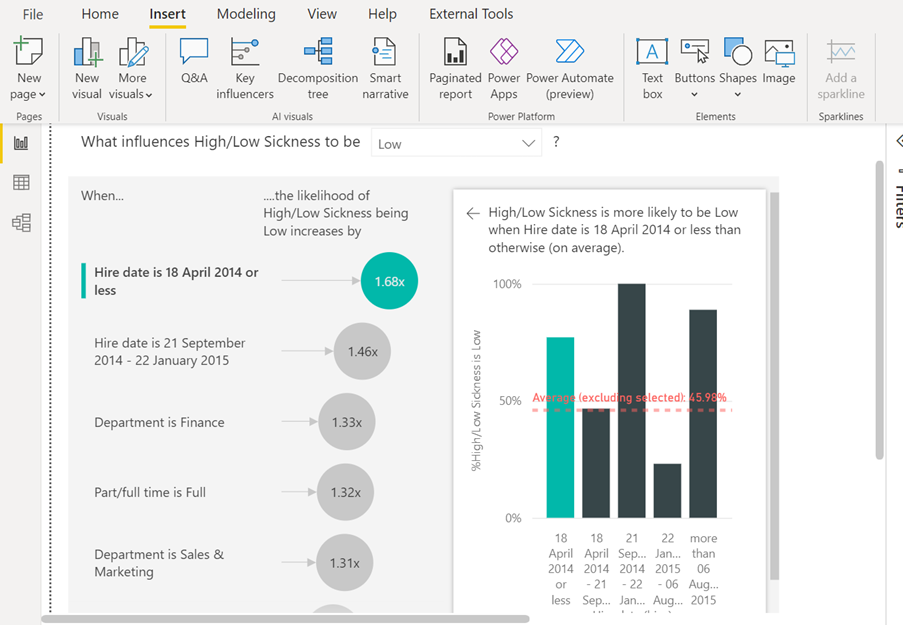Expand the Shapes dropdown arrow
The width and height of the screenshot is (903, 625).
(738, 94)
